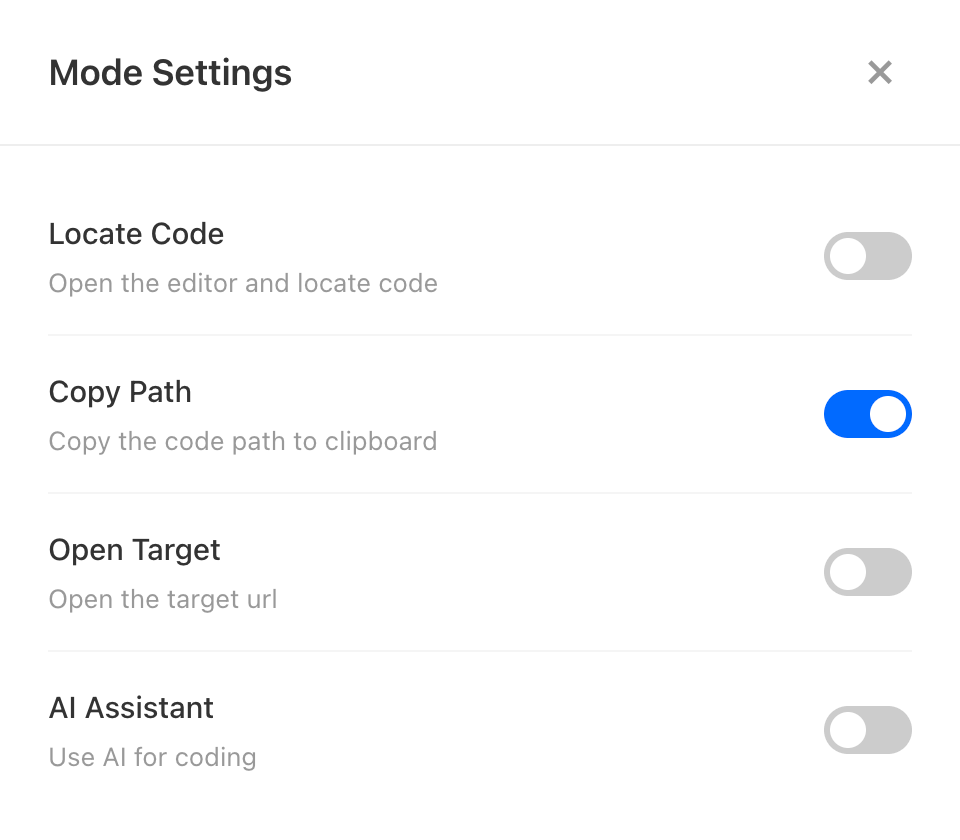Enable the Locate Code toggle
This screenshot has width=960, height=840.
867,256
